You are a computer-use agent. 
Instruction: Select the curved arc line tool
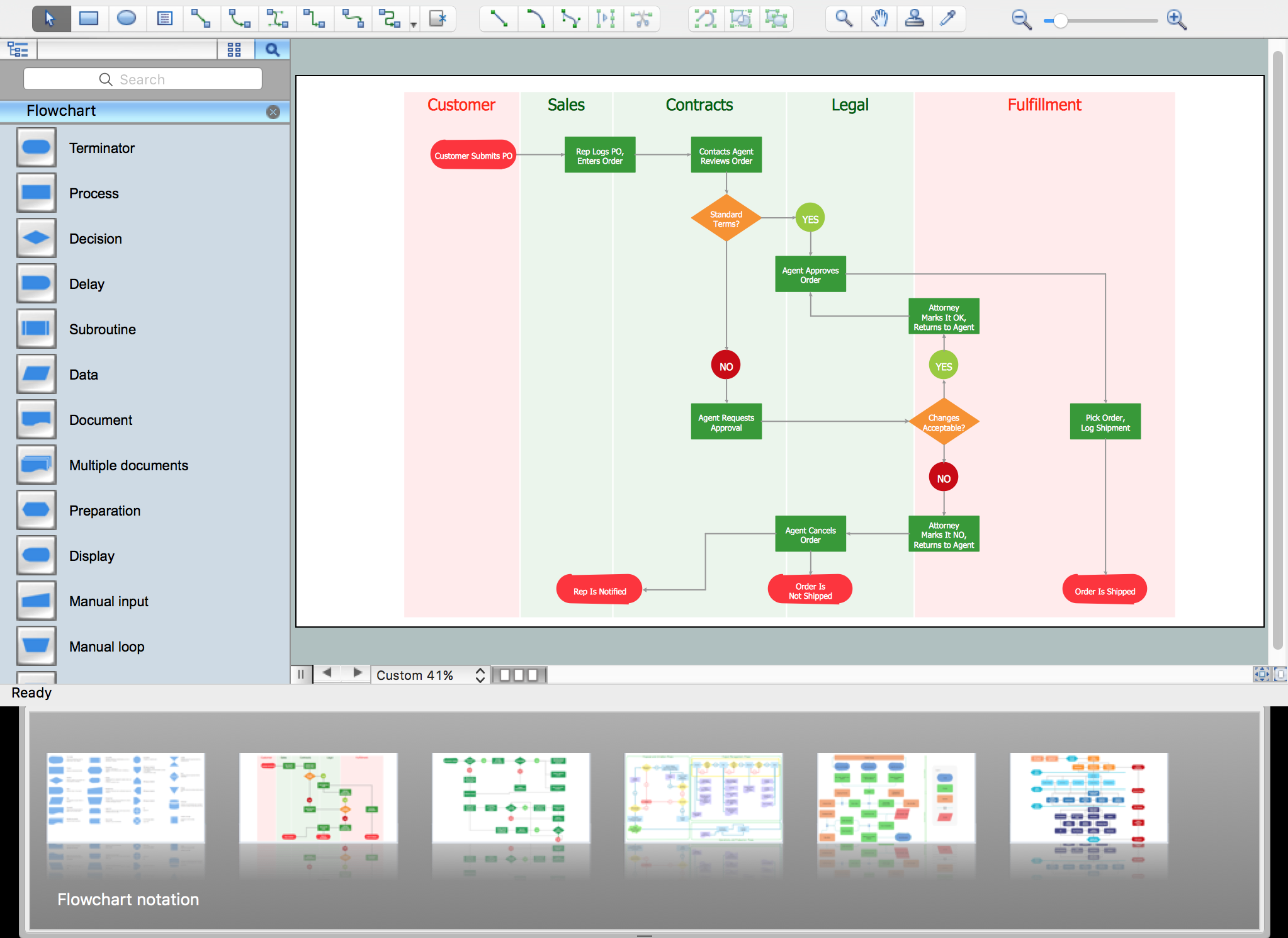tap(535, 19)
